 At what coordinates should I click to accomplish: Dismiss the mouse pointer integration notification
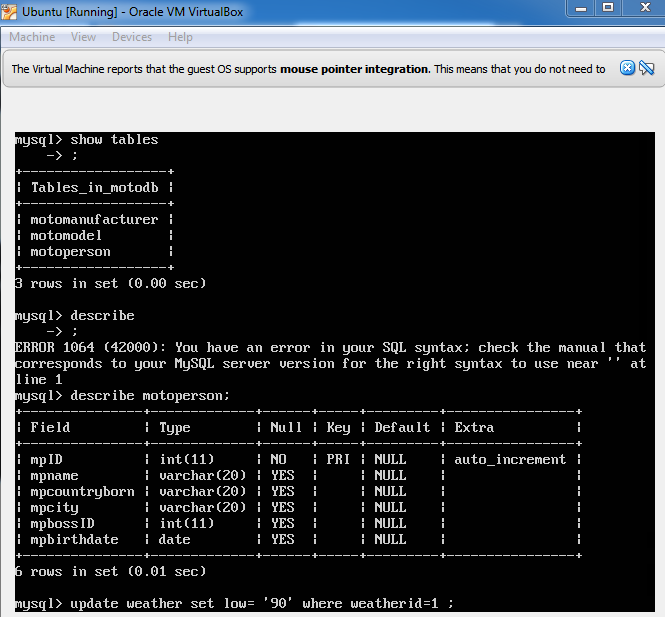coord(627,68)
